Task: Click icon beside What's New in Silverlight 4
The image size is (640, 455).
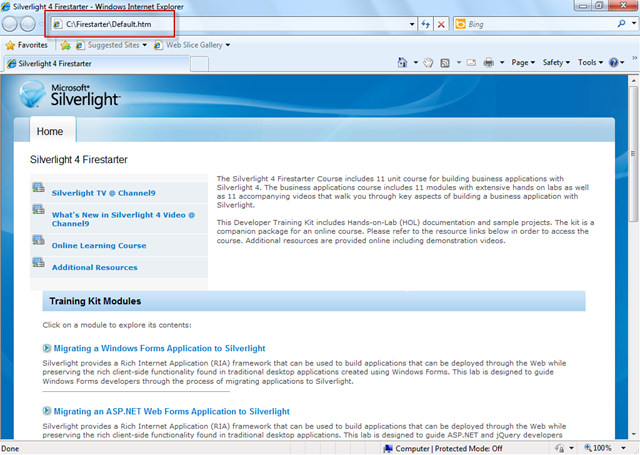Action: coord(38,209)
